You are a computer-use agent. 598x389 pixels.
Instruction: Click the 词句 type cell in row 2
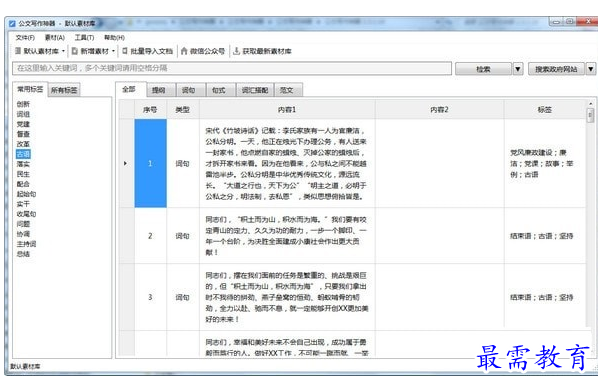[x=183, y=236]
